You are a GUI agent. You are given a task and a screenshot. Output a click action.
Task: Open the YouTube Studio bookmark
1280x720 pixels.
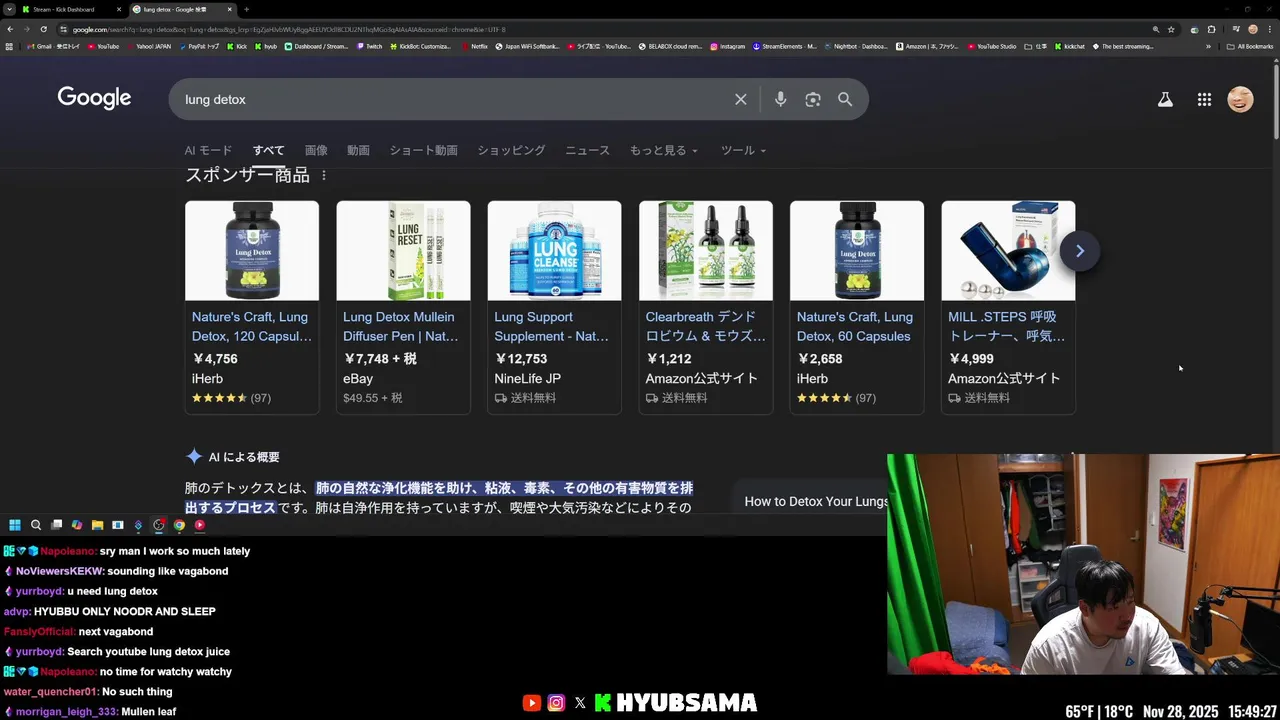[x=991, y=46]
